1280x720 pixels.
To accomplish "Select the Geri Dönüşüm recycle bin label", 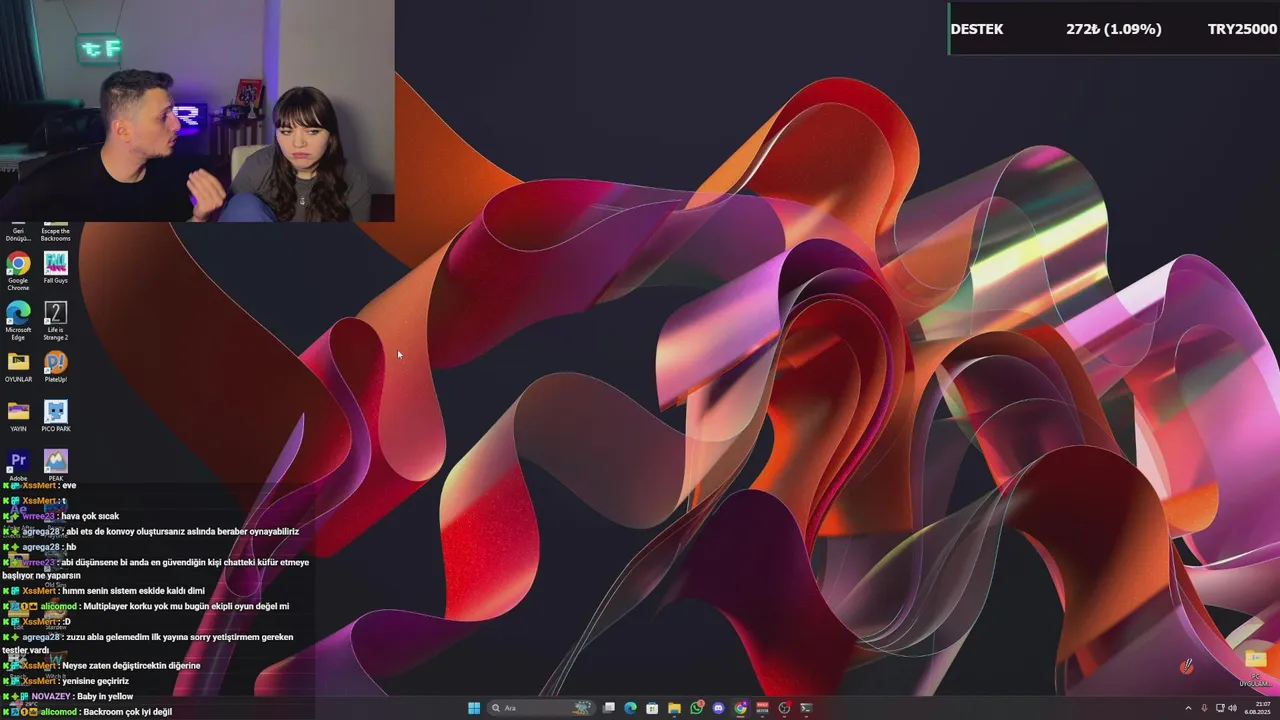I will [18, 235].
